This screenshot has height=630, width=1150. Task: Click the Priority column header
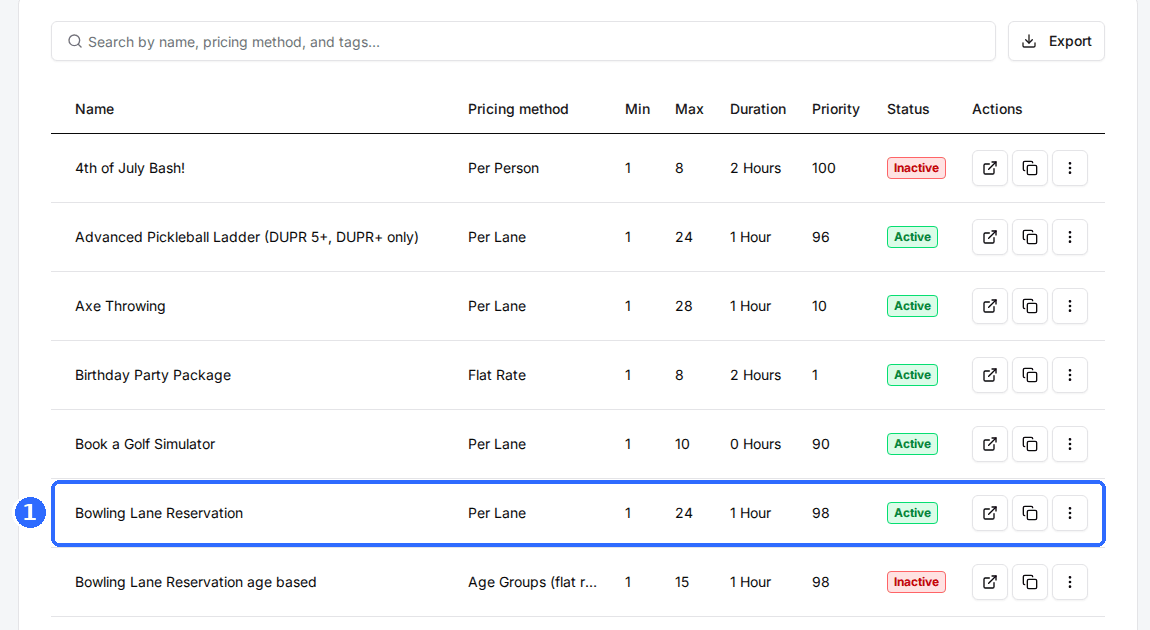tap(835, 109)
